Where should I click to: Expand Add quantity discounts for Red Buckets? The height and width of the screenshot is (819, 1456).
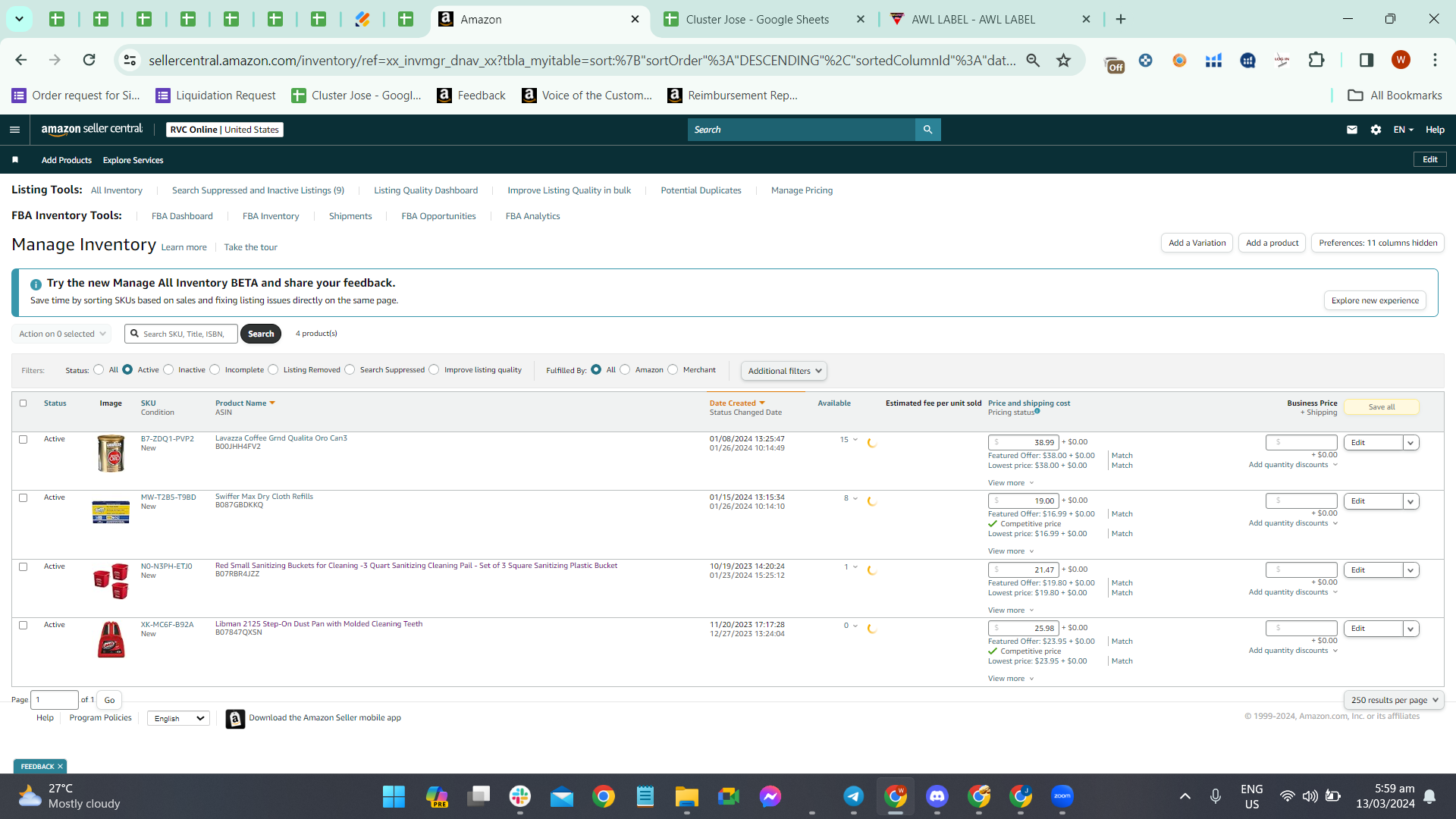pyautogui.click(x=1293, y=592)
